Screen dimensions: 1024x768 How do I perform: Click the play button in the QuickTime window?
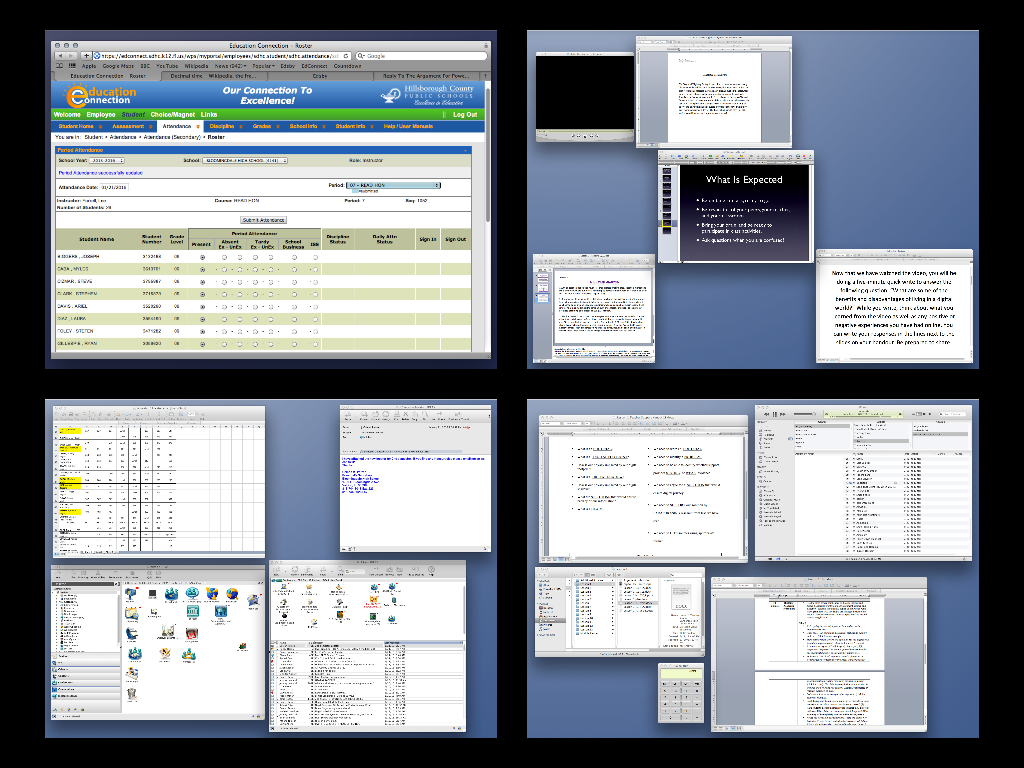pos(584,136)
